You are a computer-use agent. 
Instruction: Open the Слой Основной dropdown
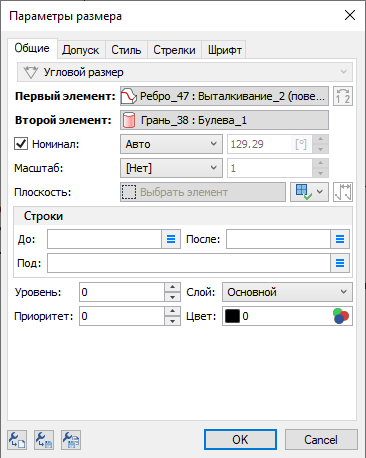[x=287, y=292]
